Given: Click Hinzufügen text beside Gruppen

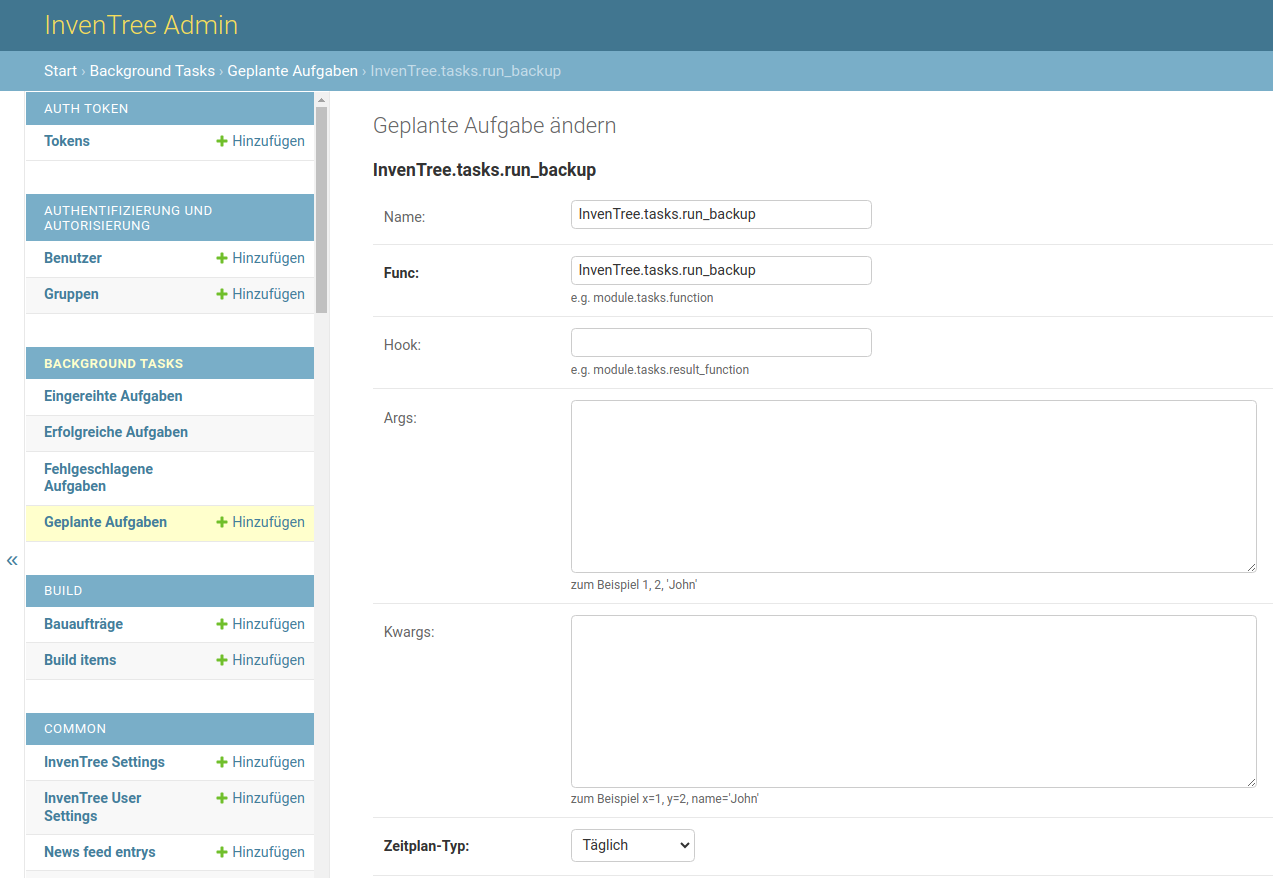Looking at the screenshot, I should click(x=268, y=294).
